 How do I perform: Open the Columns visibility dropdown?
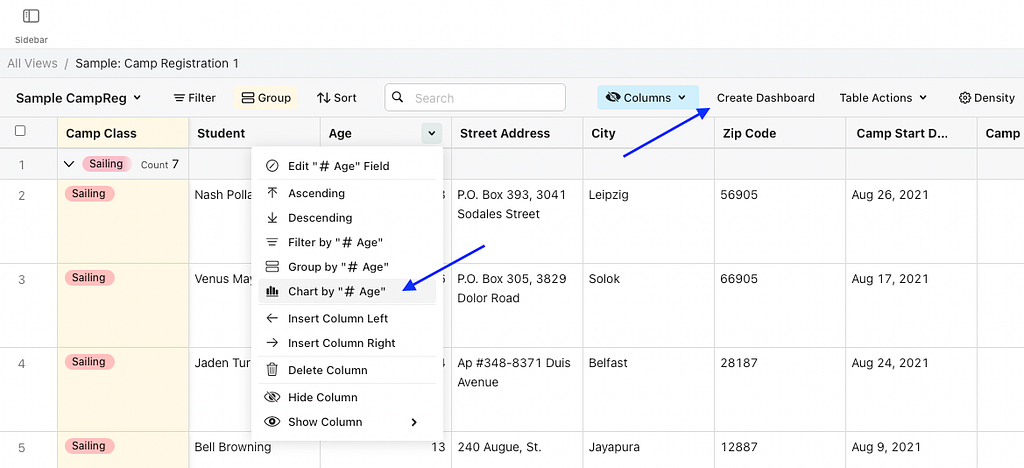click(x=648, y=97)
